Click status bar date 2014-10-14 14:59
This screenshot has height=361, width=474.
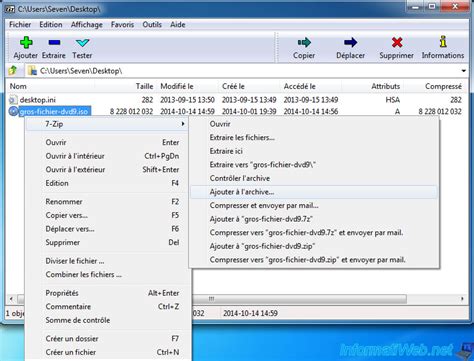click(x=250, y=313)
